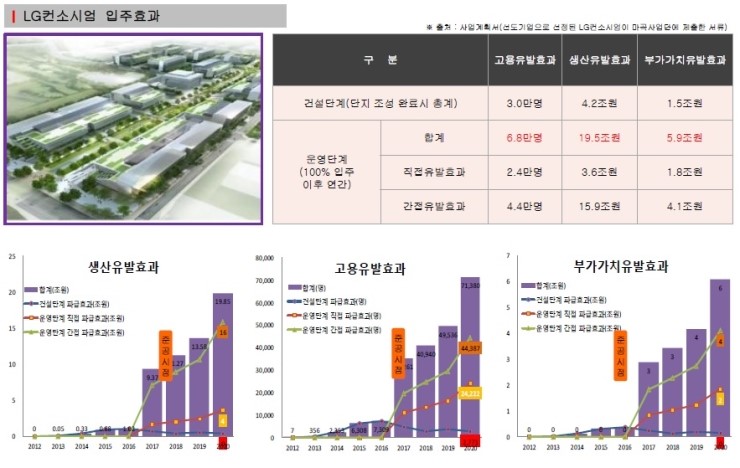Click the '80,000' y-axis label
The image size is (740, 468).
pos(264,259)
